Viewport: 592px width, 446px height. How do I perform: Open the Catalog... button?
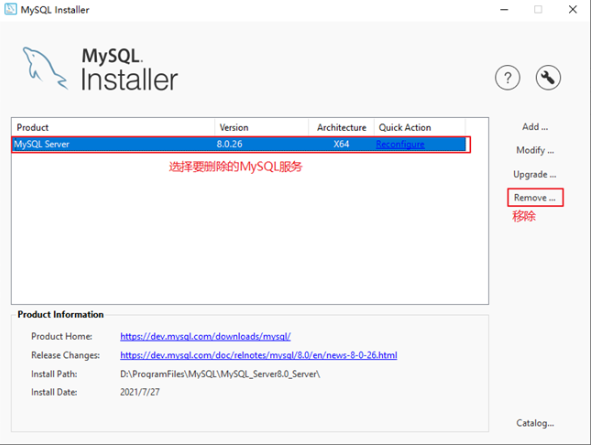pos(535,423)
